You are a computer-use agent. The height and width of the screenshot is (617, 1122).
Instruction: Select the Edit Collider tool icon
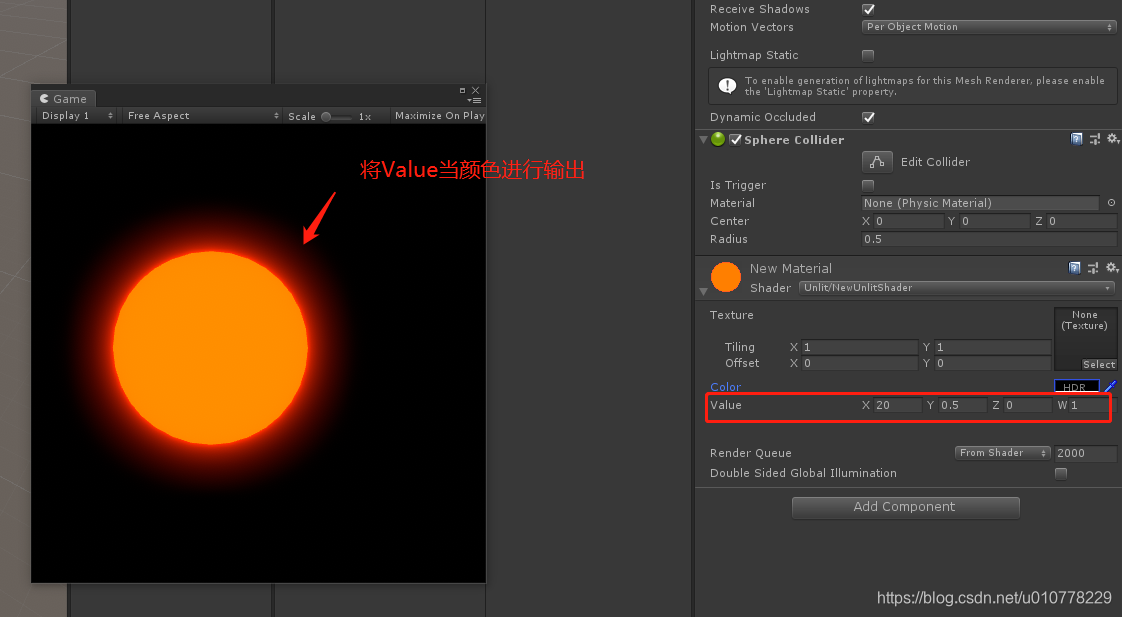[x=879, y=161]
